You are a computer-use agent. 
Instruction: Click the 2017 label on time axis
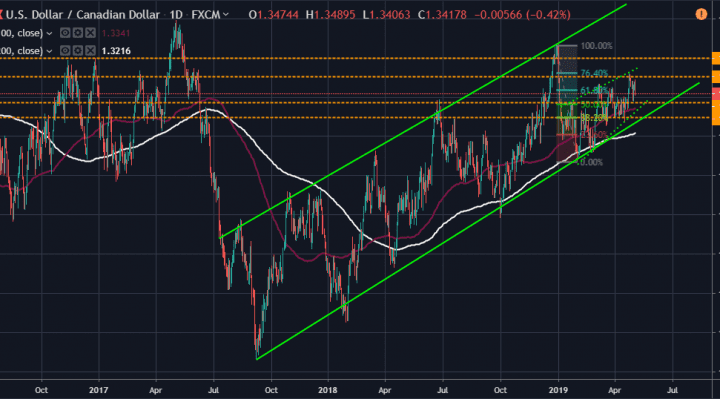99,390
